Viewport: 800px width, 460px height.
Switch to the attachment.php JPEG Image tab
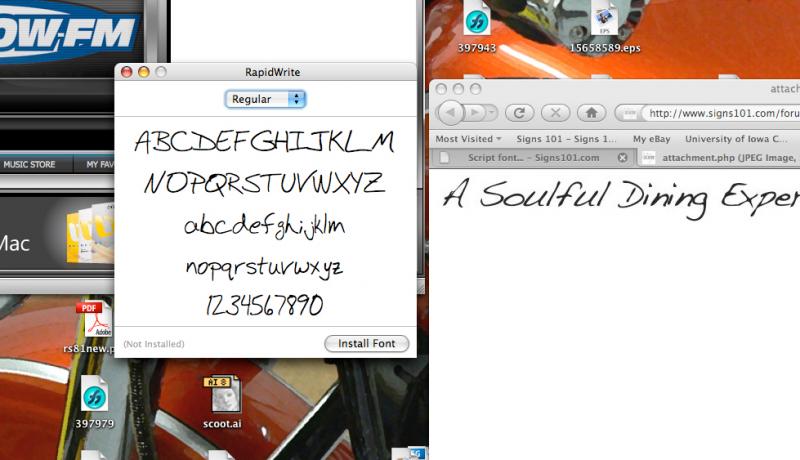point(719,158)
